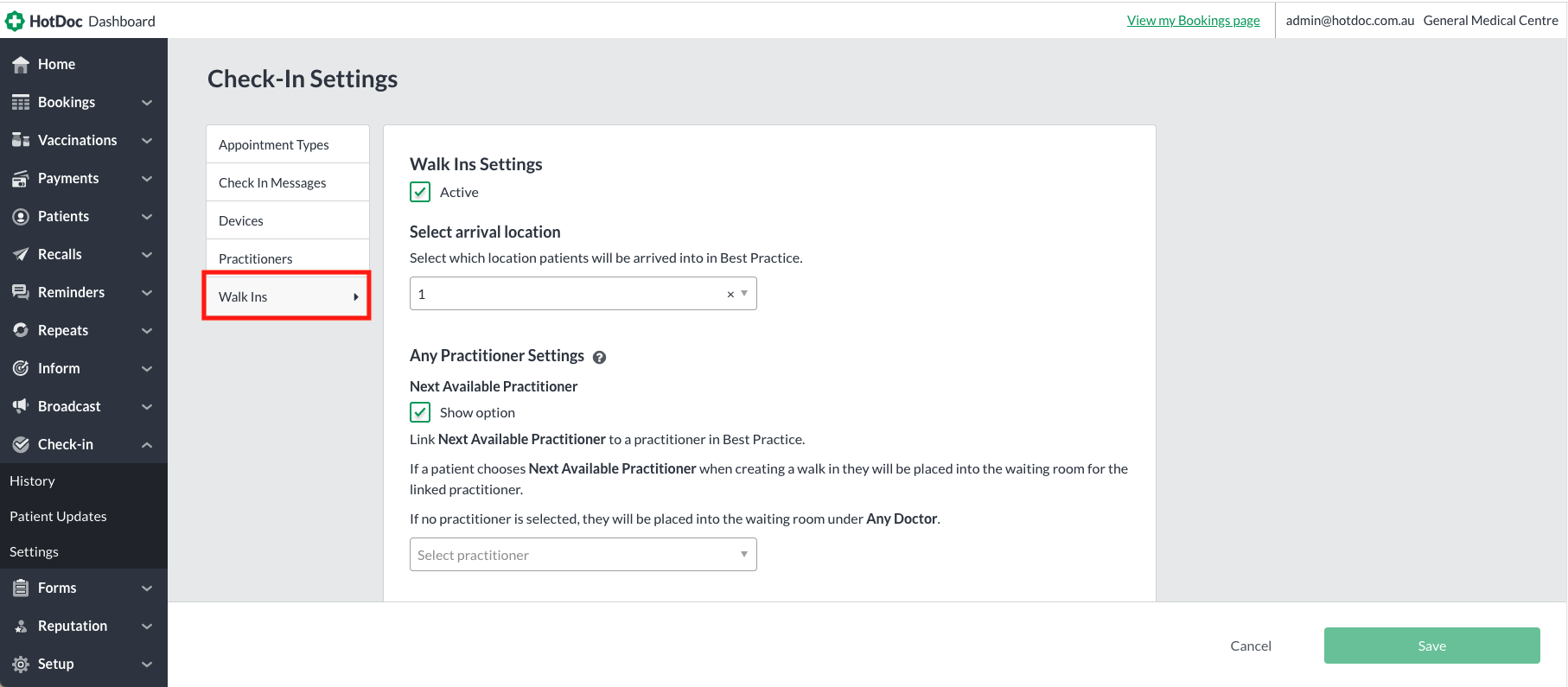The image size is (1568, 687).
Task: Click the arrival location input field
Action: click(x=583, y=294)
